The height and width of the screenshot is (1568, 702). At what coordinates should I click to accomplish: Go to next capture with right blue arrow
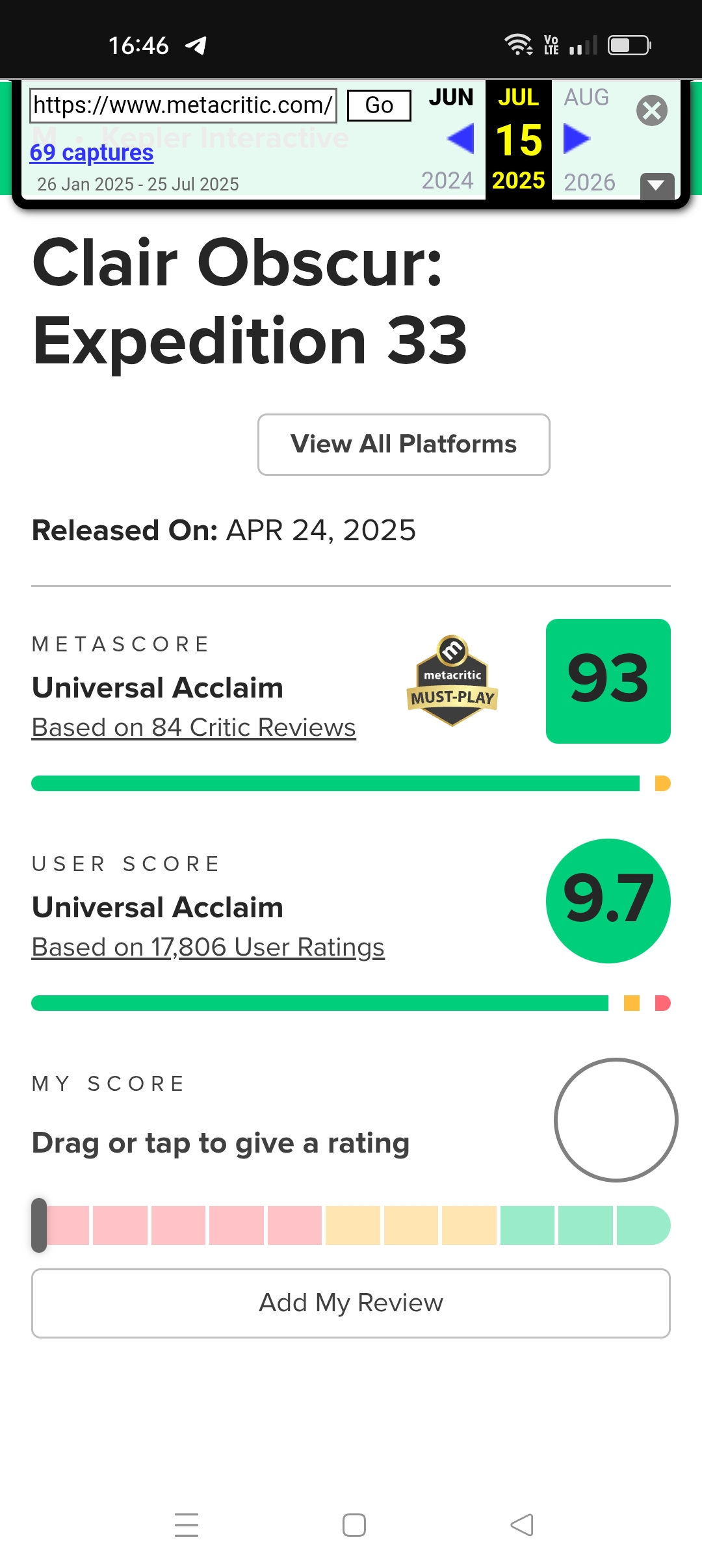coord(577,139)
